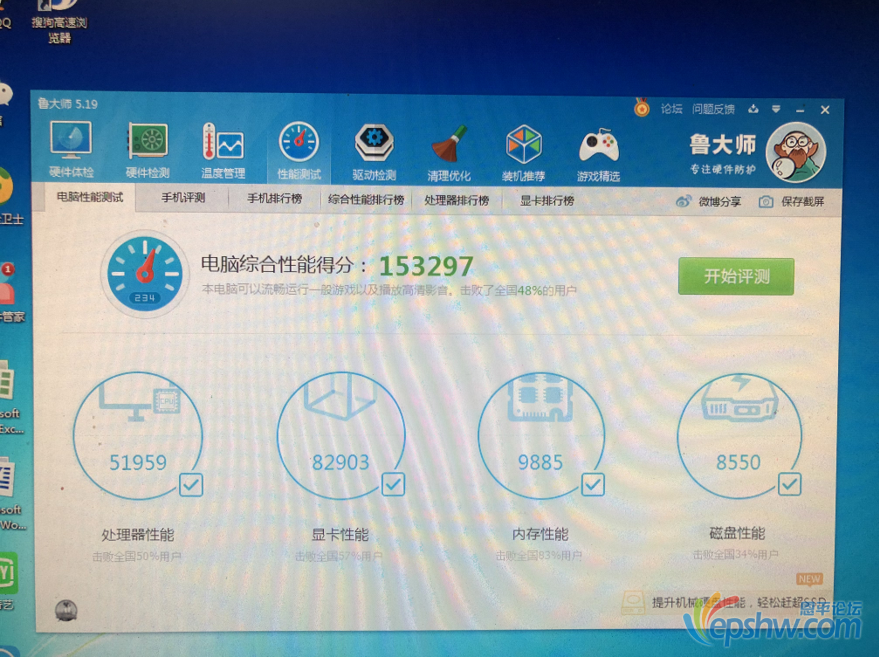Share results via 微博分享

709,201
